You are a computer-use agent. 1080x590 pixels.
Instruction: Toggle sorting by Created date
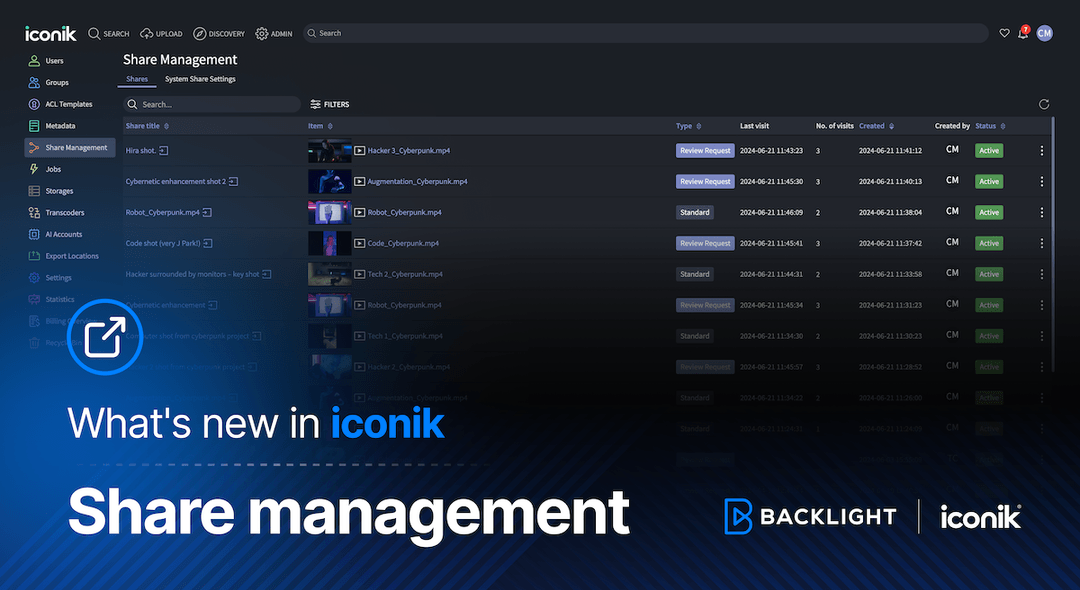click(x=891, y=126)
